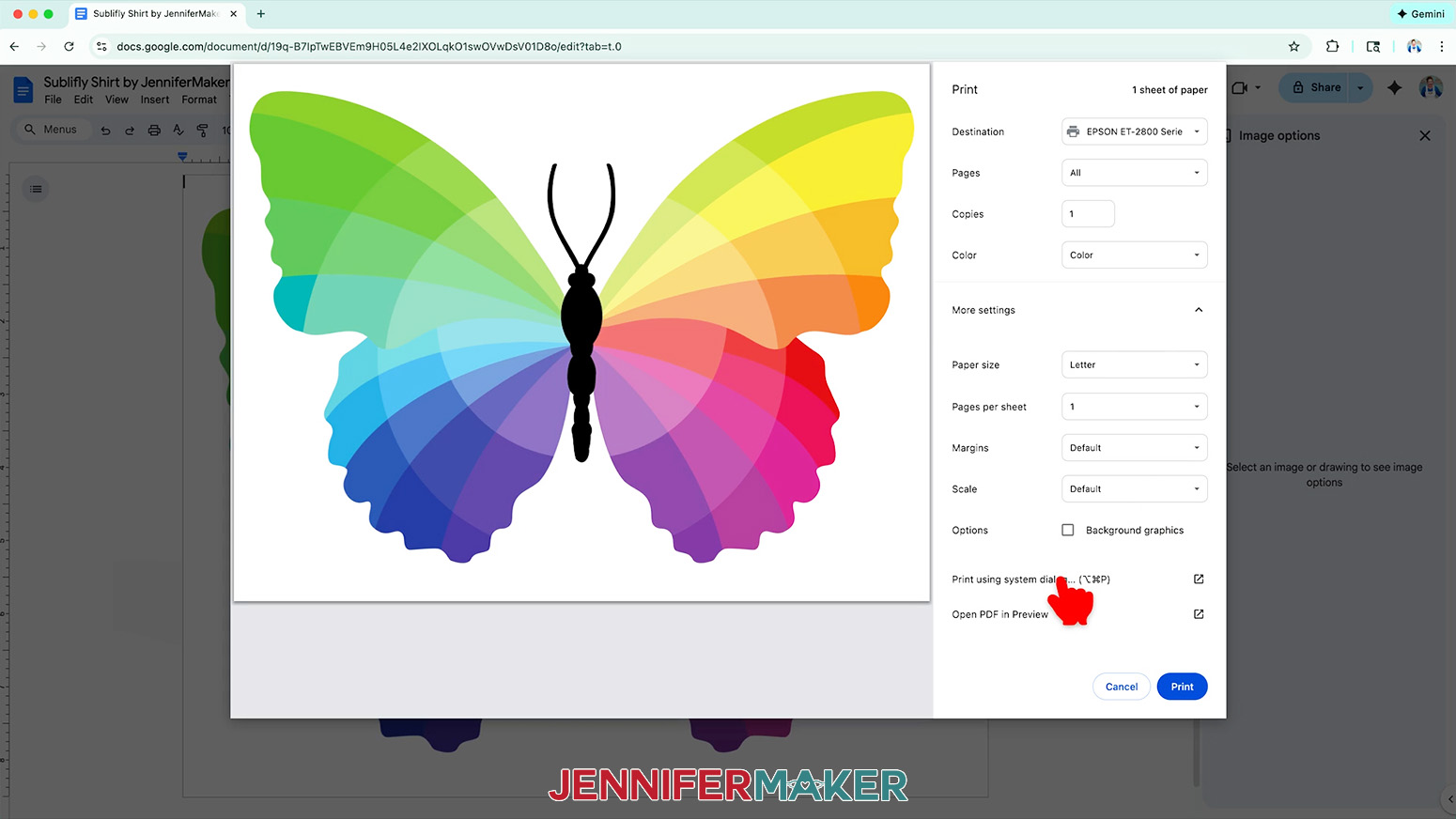Viewport: 1456px width, 819px height.
Task: Select the Sublifly Shirt browser tab
Action: click(x=156, y=13)
